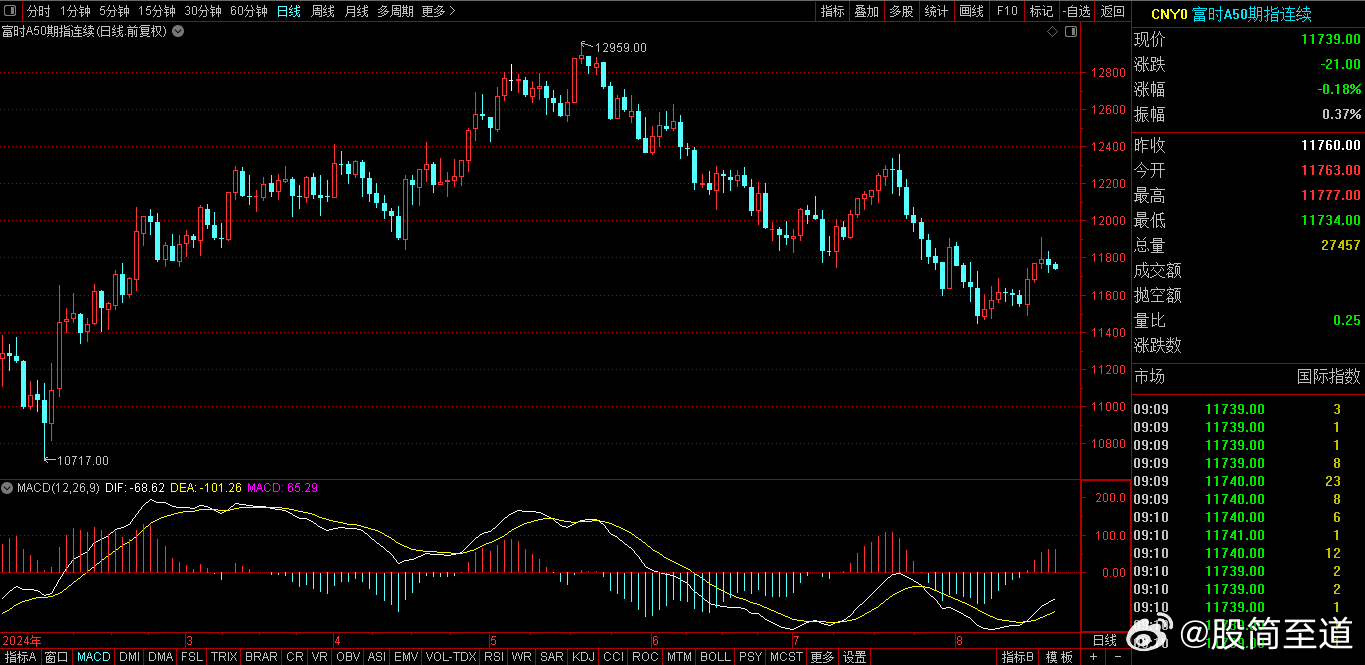1365x665 pixels.
Task: Click the panel layout icon at top-left
Action: point(11,11)
